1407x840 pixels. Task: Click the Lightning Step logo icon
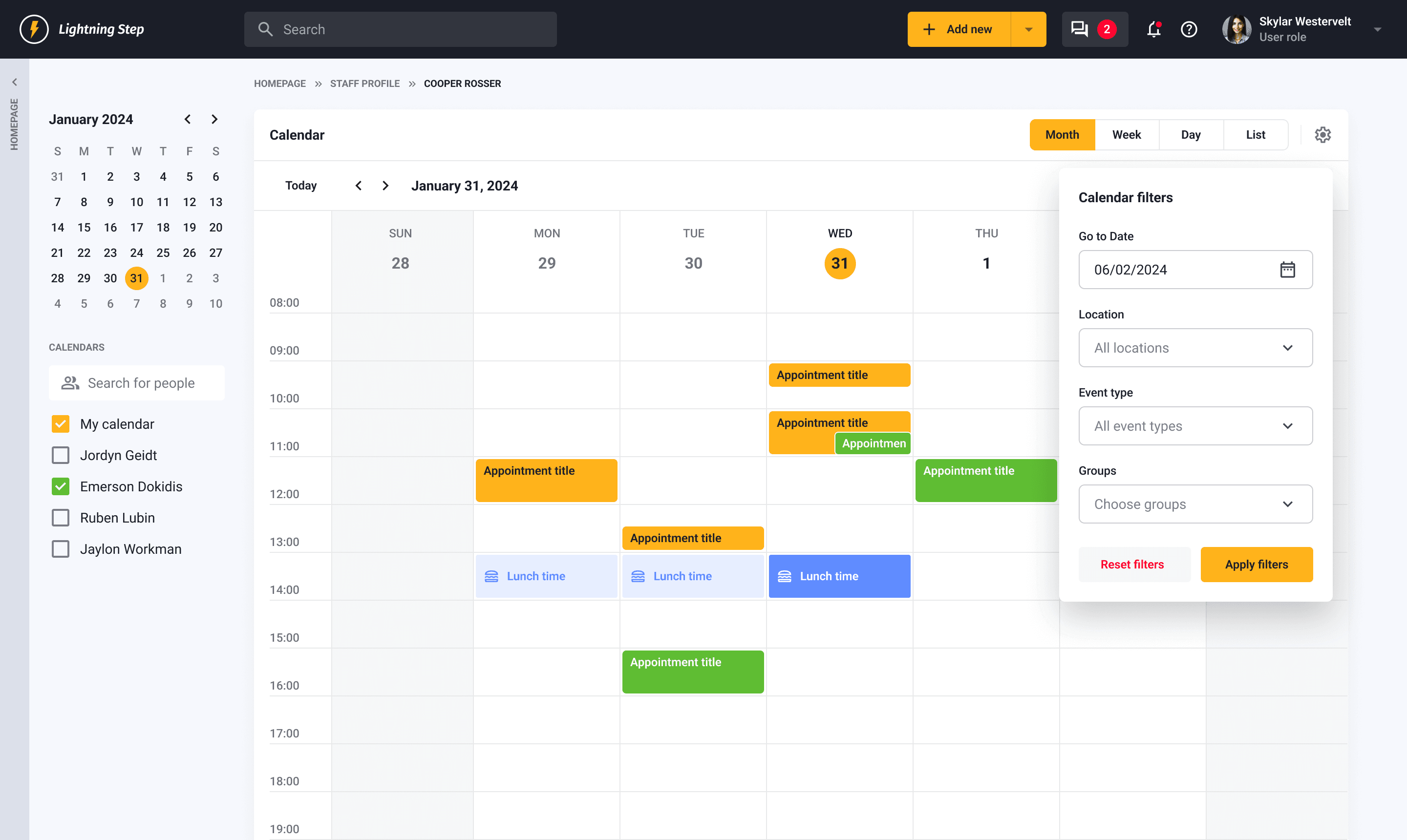pos(34,29)
